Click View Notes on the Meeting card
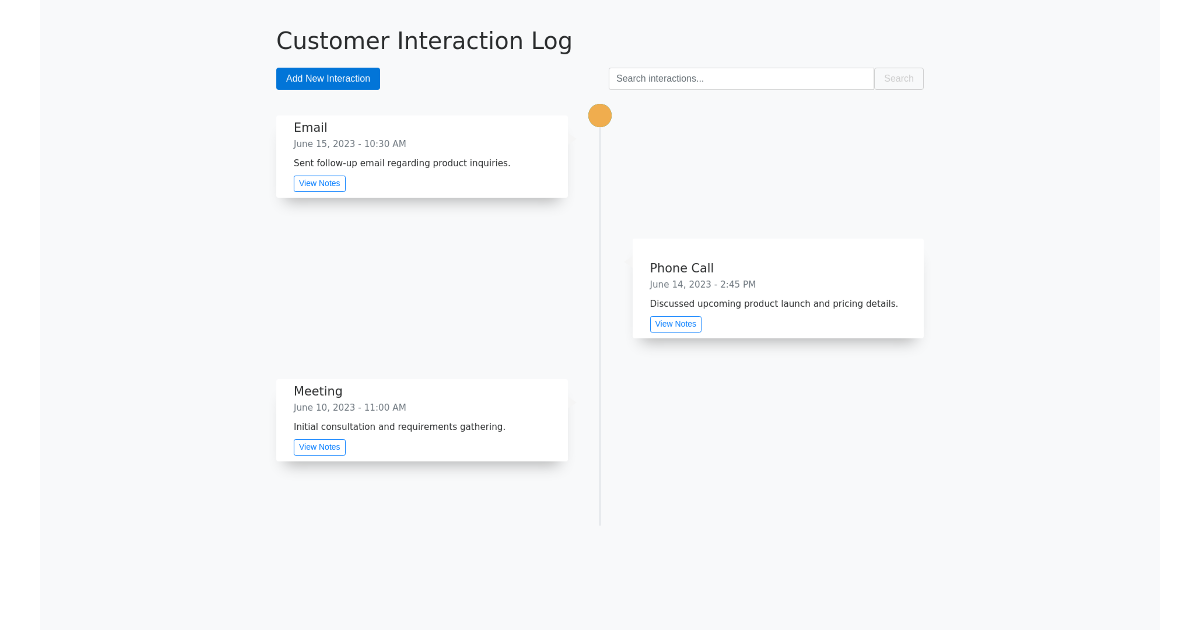 319,447
